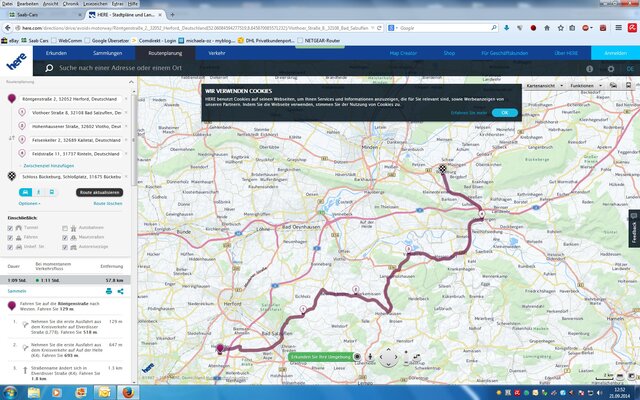Click the map zoom-out minus control
The height and width of the screenshot is (400, 640).
(406, 363)
